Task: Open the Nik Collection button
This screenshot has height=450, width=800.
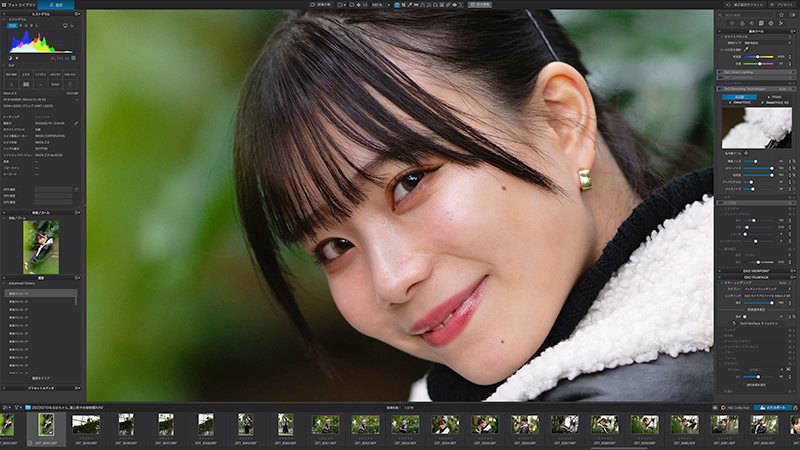Action: 735,408
